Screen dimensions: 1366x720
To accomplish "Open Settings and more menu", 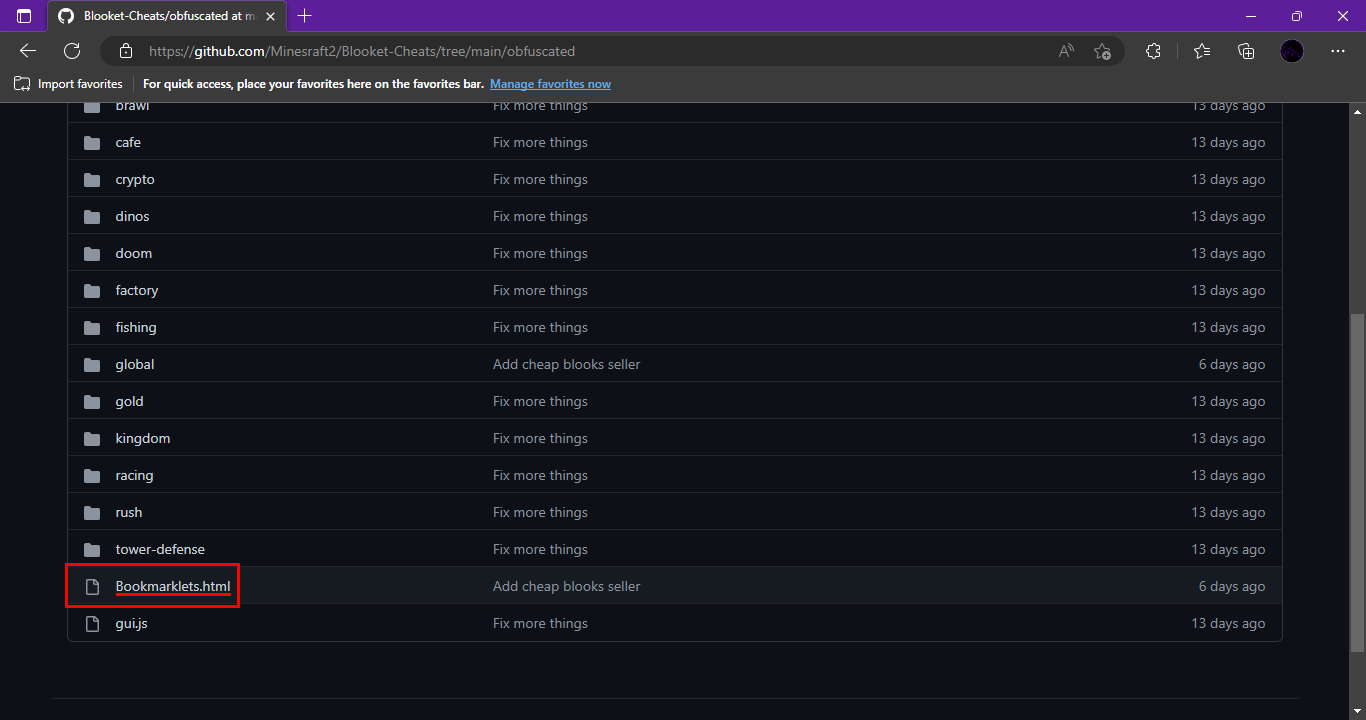I will (1338, 51).
